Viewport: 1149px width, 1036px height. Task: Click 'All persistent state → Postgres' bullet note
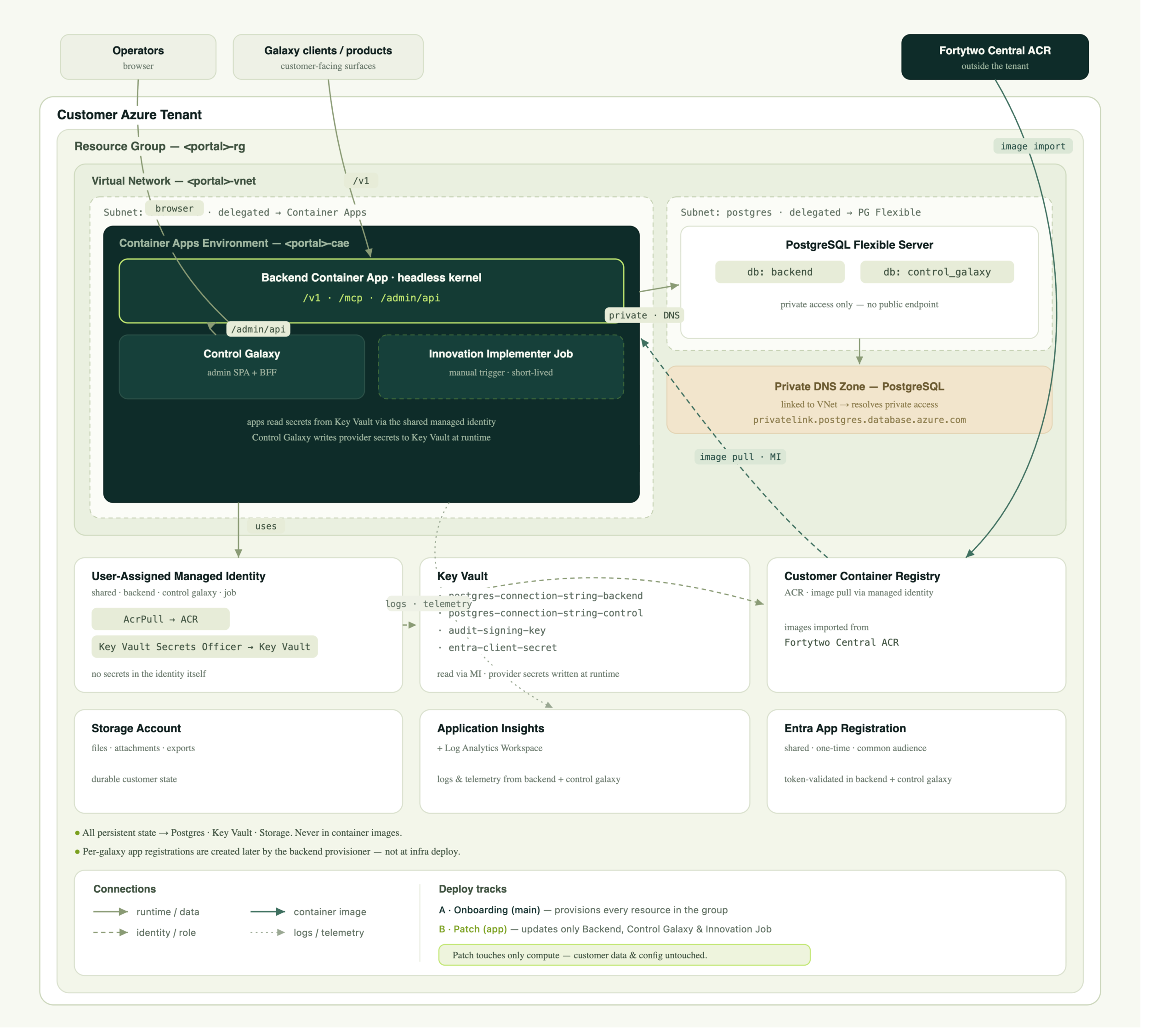tap(239, 832)
